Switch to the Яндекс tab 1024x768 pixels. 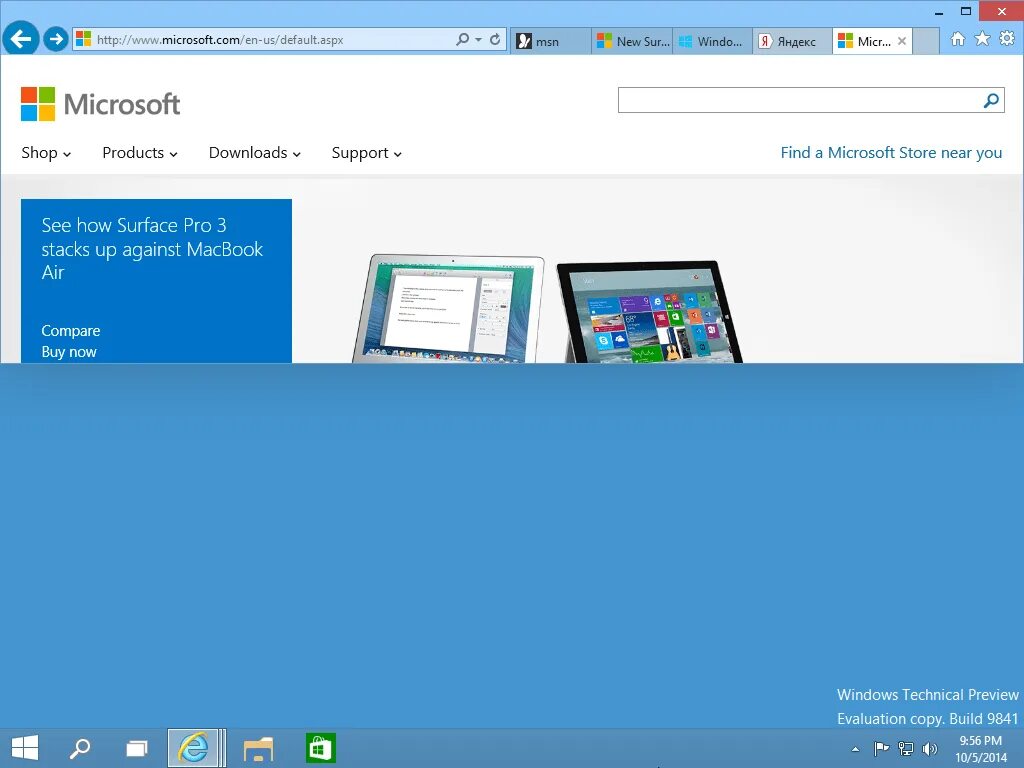[x=793, y=41]
